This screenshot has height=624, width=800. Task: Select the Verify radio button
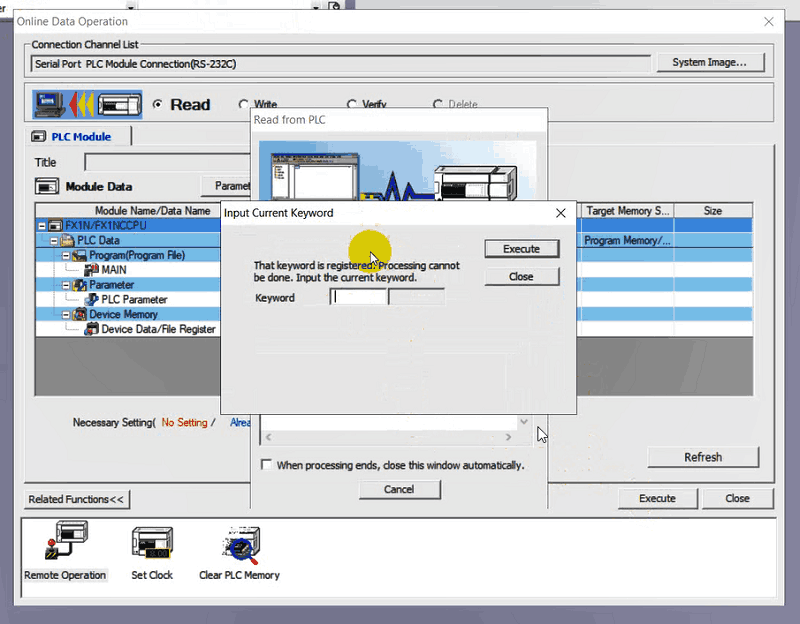click(352, 104)
